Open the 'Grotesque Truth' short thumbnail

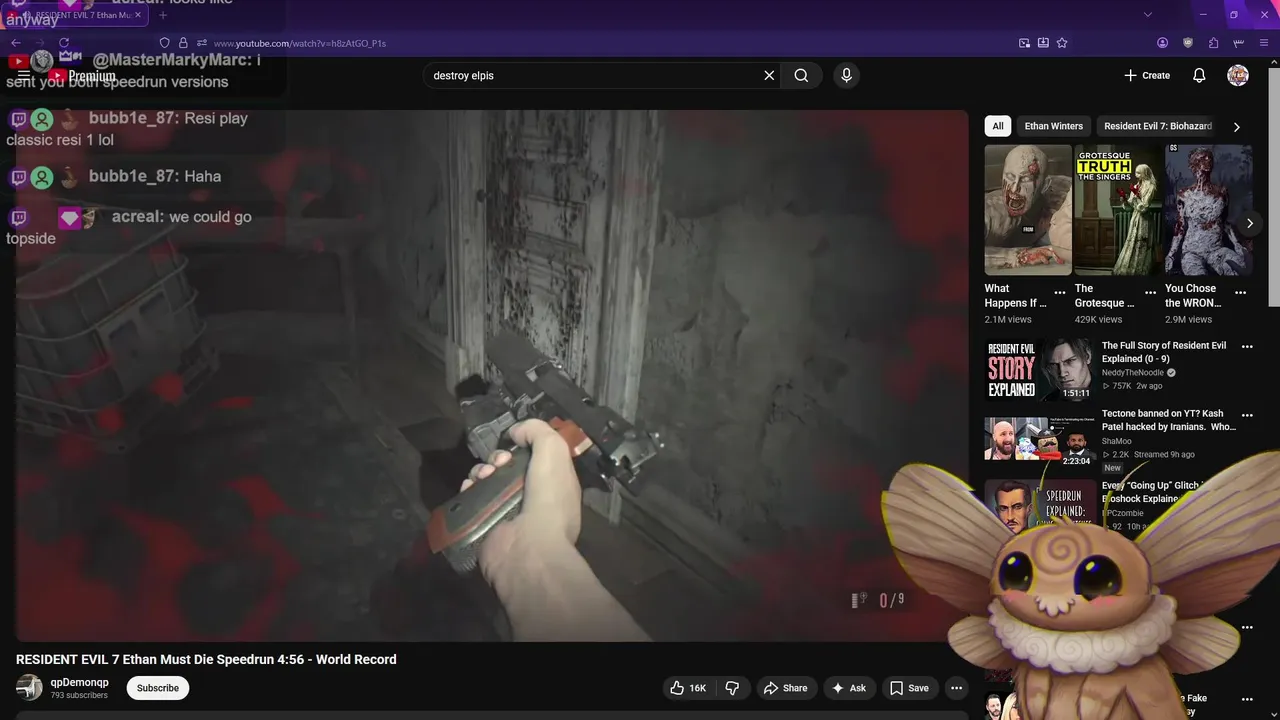(1118, 210)
